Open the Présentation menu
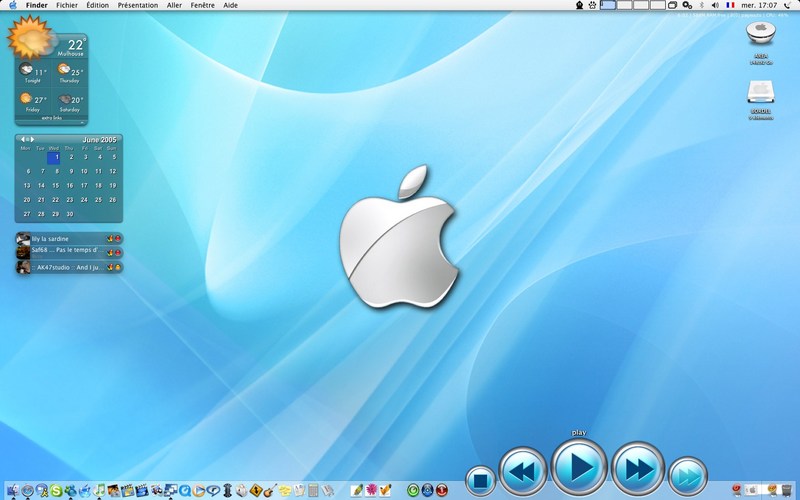The image size is (800, 500). [138, 5]
